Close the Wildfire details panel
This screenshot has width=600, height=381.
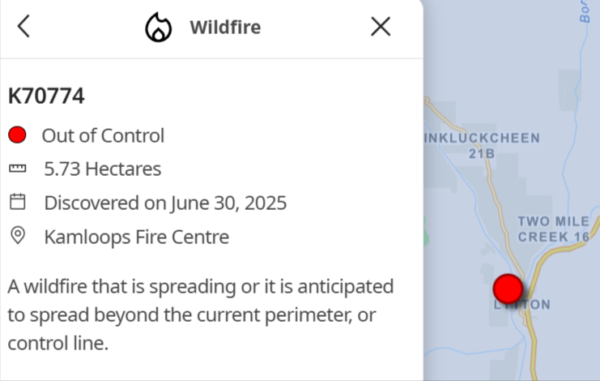click(x=381, y=27)
